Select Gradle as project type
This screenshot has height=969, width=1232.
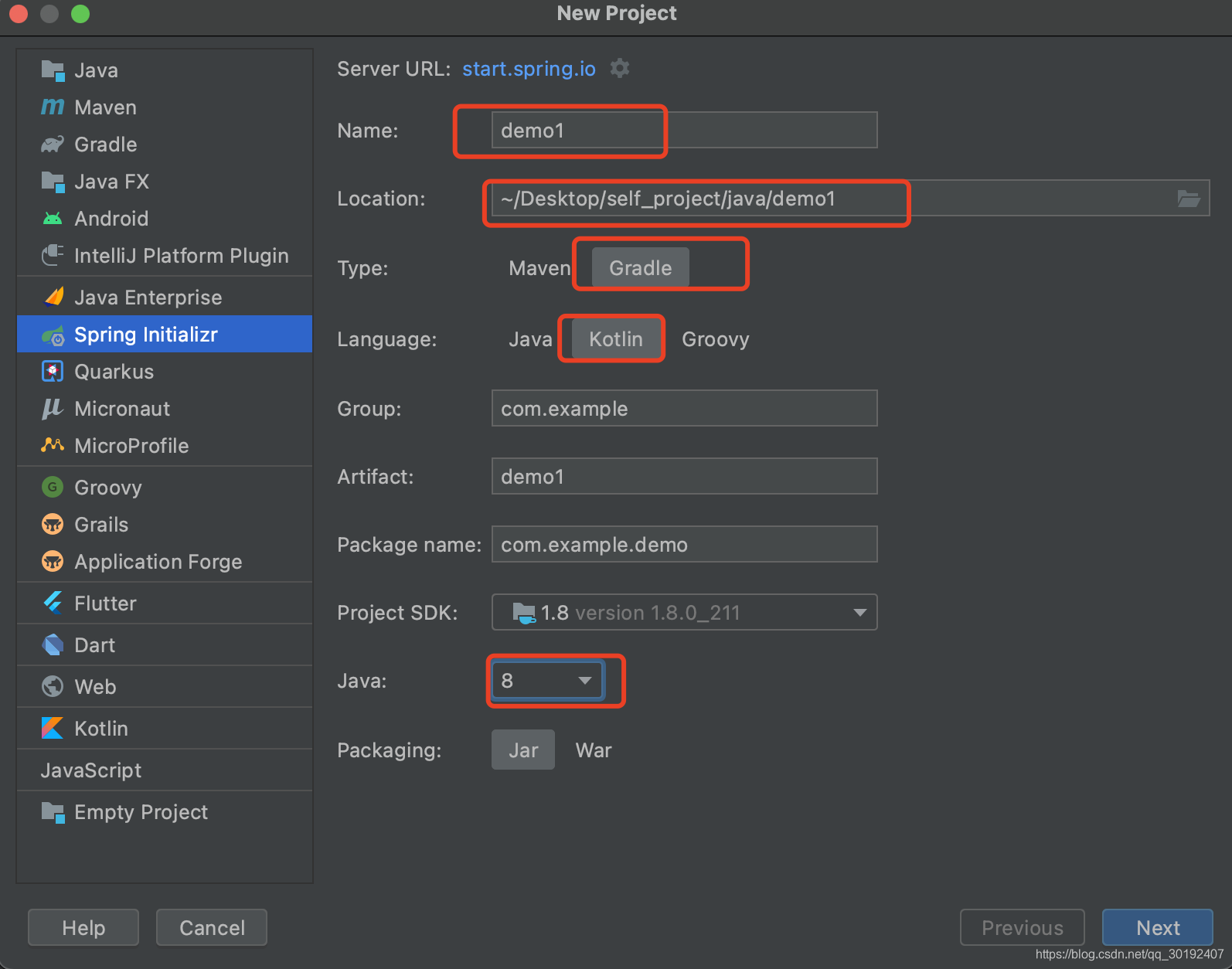point(641,268)
